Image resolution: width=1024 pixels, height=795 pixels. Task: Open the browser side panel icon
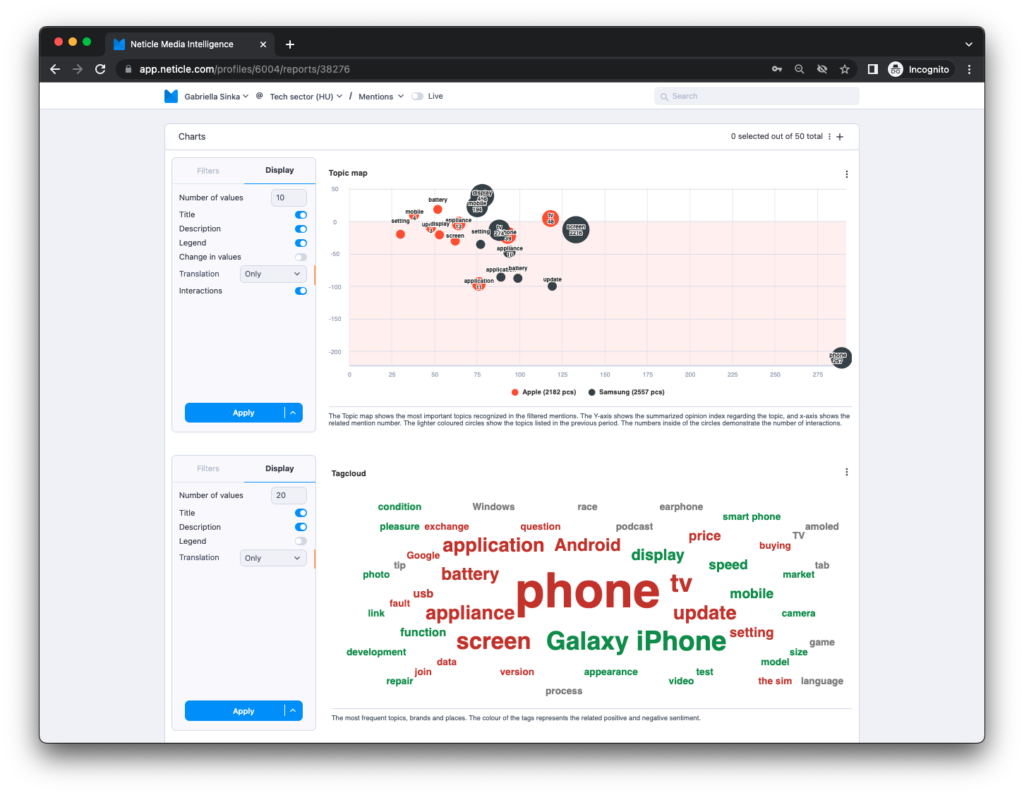tap(872, 69)
